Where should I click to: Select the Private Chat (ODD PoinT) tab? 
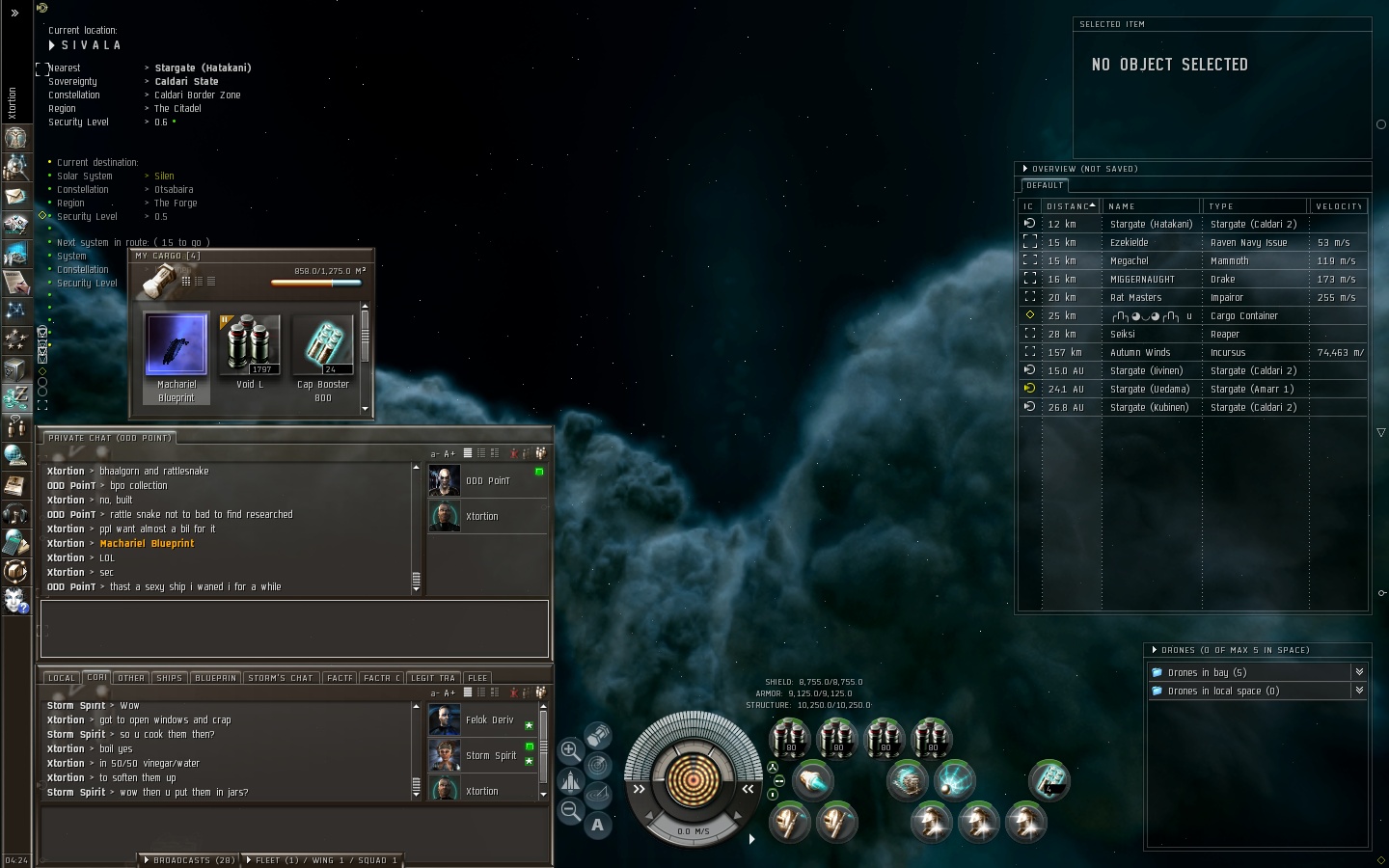click(x=109, y=438)
